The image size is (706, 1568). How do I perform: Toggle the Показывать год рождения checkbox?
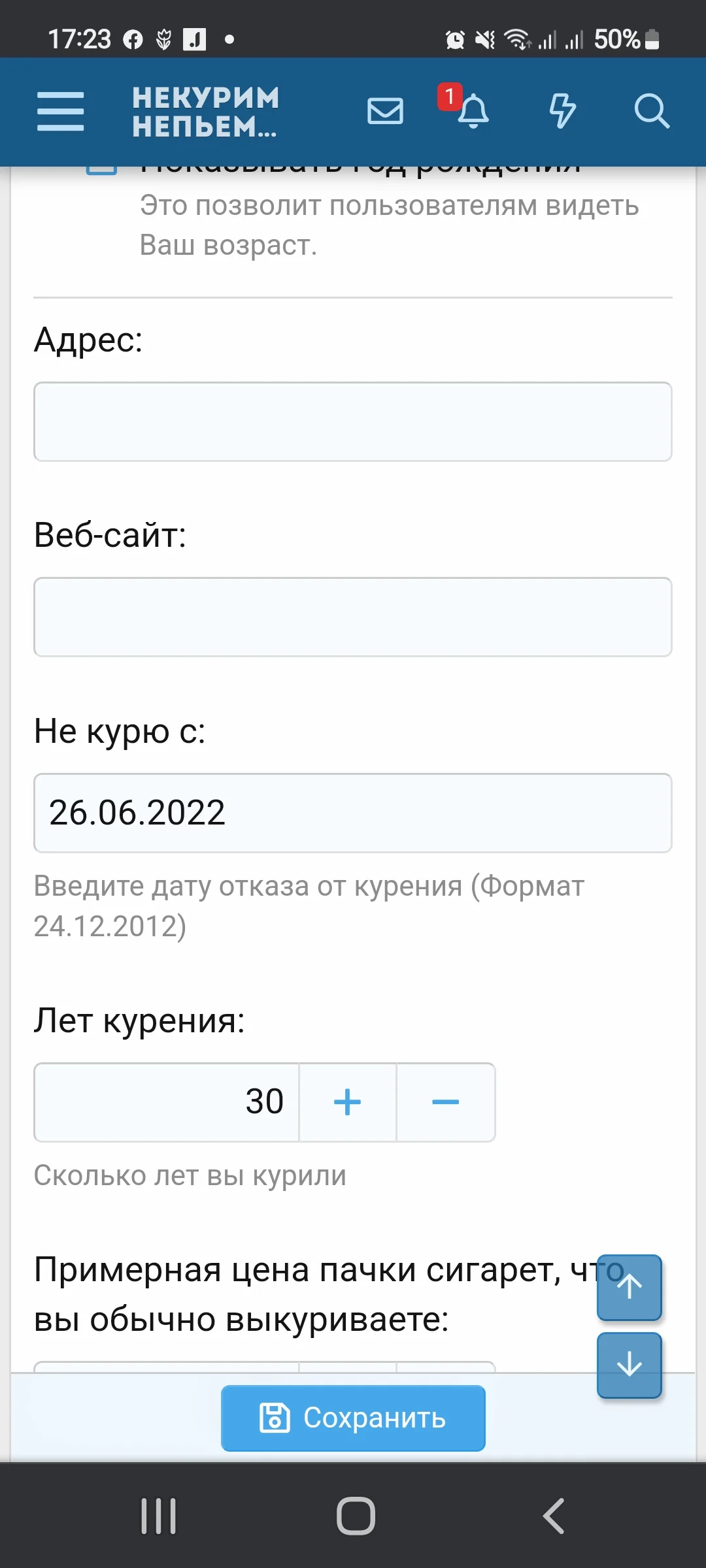101,169
